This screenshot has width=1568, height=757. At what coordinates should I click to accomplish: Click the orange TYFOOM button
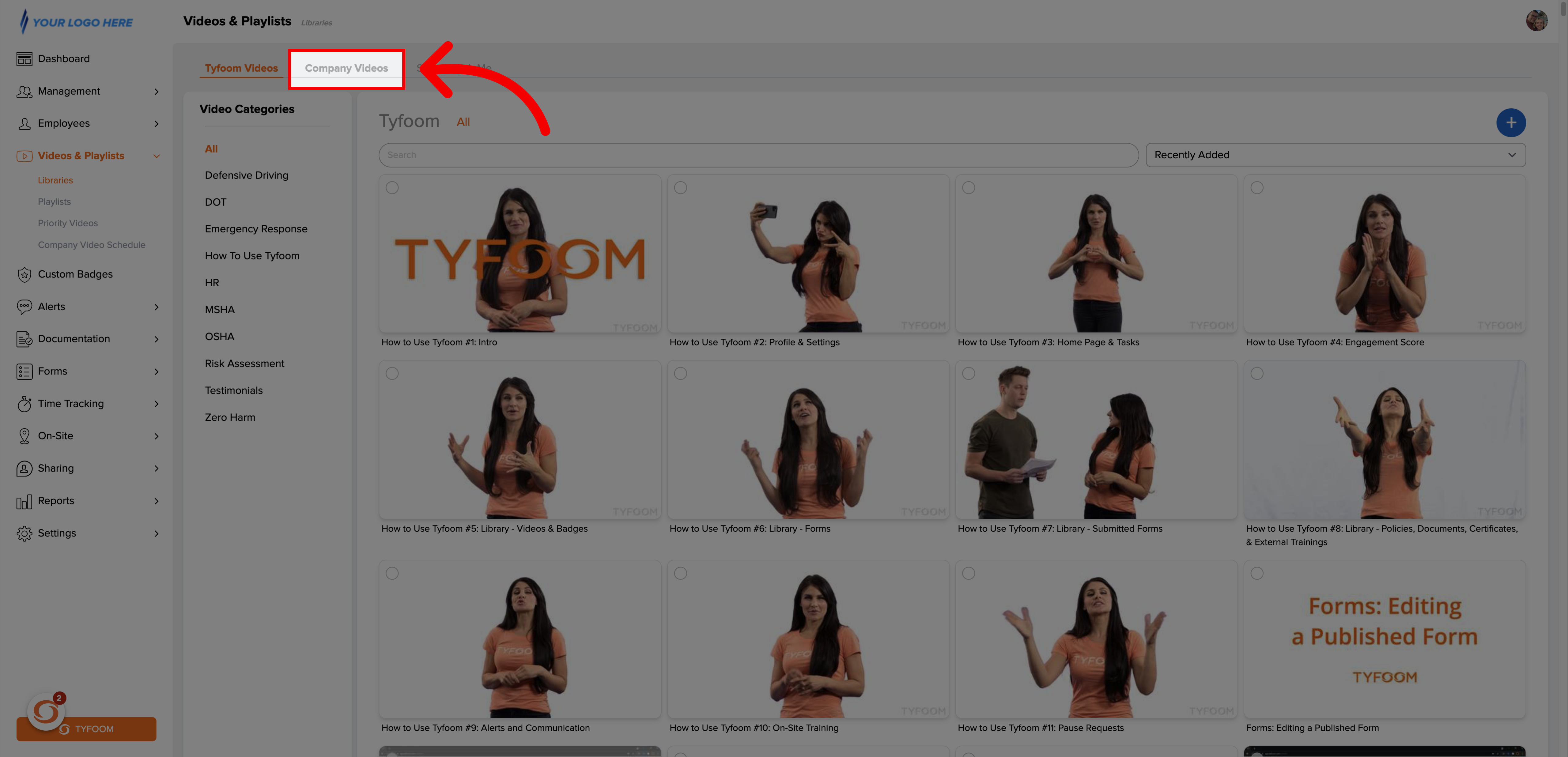pyautogui.click(x=86, y=729)
